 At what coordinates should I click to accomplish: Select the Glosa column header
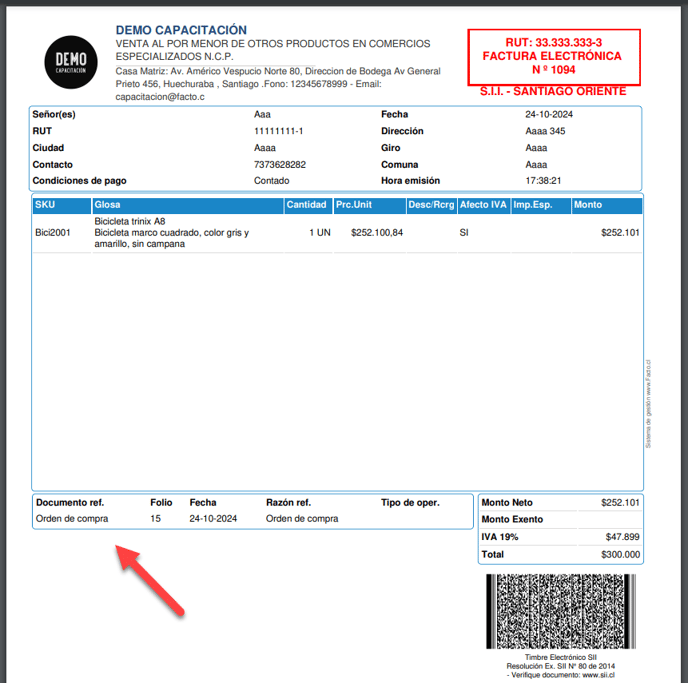point(107,205)
